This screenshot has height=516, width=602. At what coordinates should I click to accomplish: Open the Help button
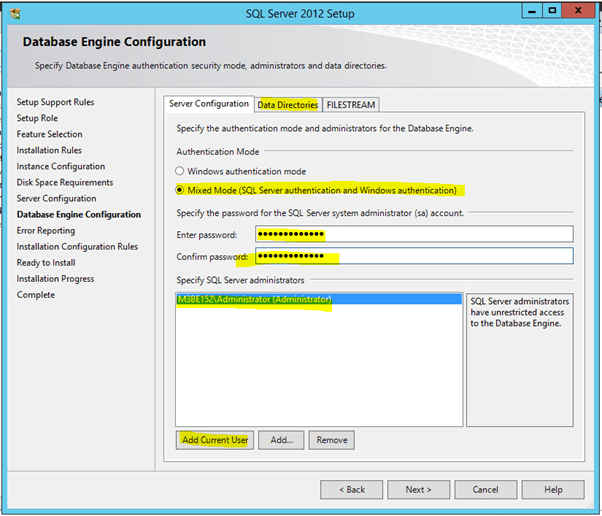pyautogui.click(x=553, y=490)
